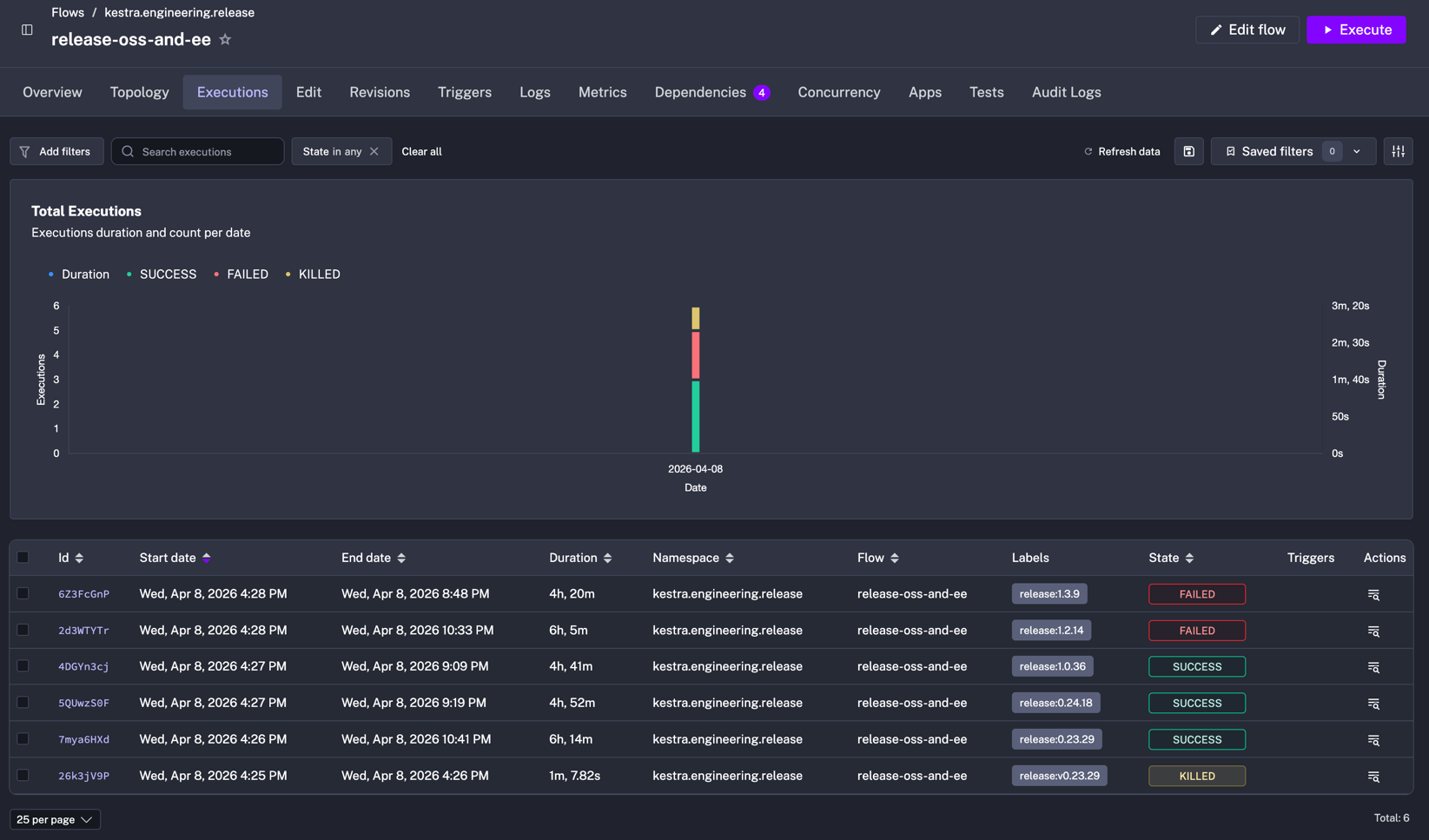Image resolution: width=1429 pixels, height=840 pixels.
Task: Open execution details icon for 5QUwzS0F
Action: click(x=1373, y=704)
